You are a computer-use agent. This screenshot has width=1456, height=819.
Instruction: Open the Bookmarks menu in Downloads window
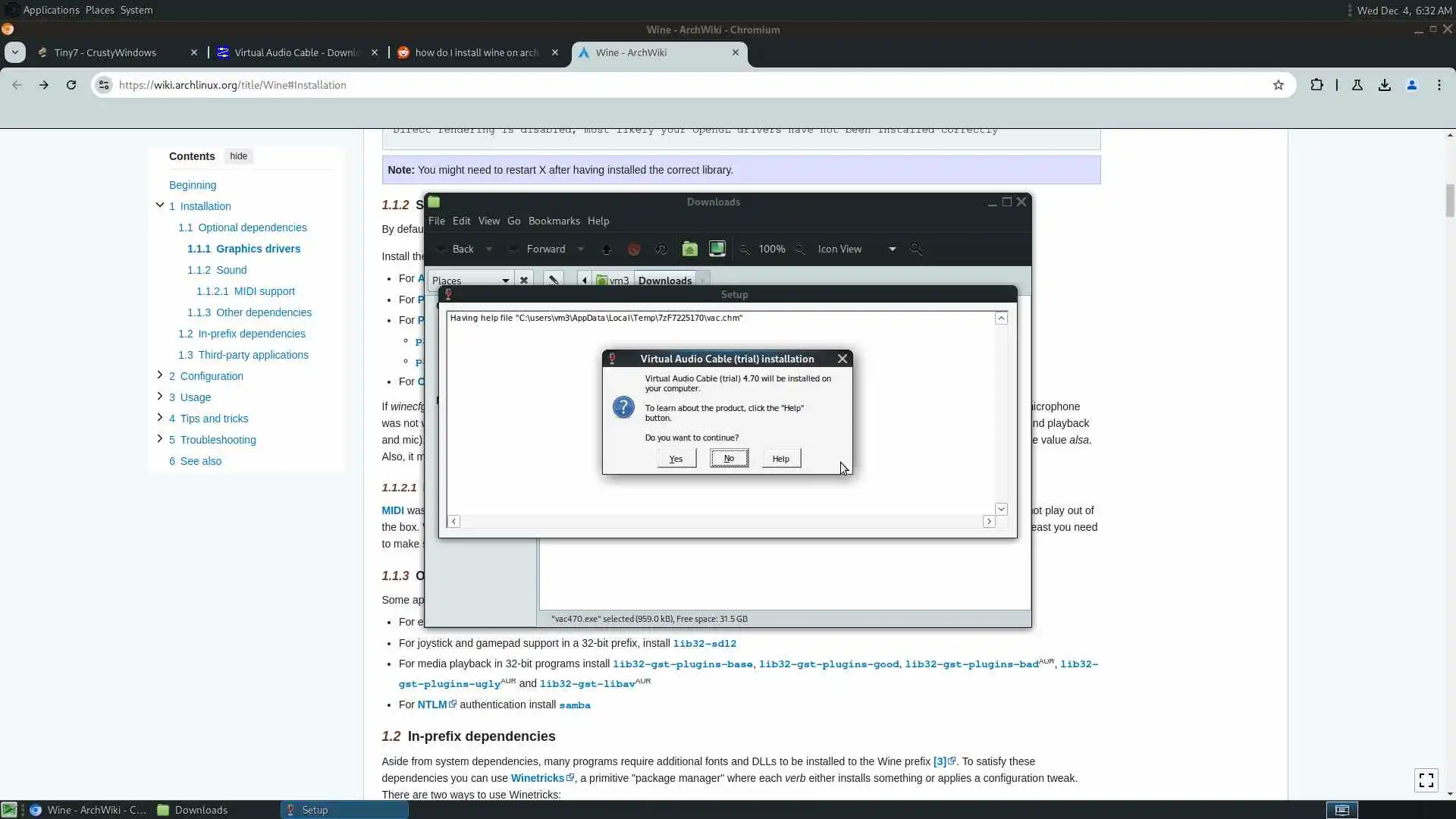click(x=554, y=221)
